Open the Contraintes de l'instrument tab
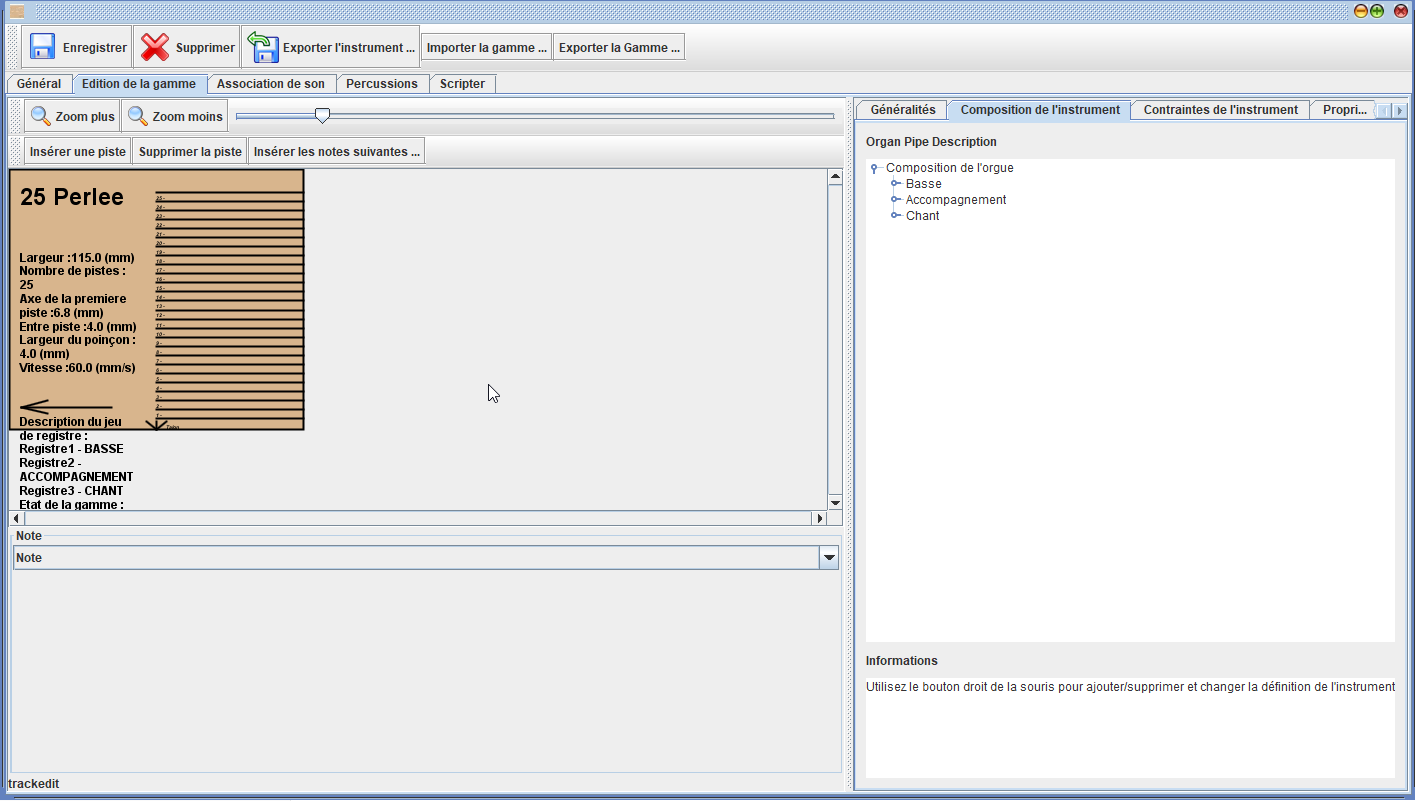 1220,110
